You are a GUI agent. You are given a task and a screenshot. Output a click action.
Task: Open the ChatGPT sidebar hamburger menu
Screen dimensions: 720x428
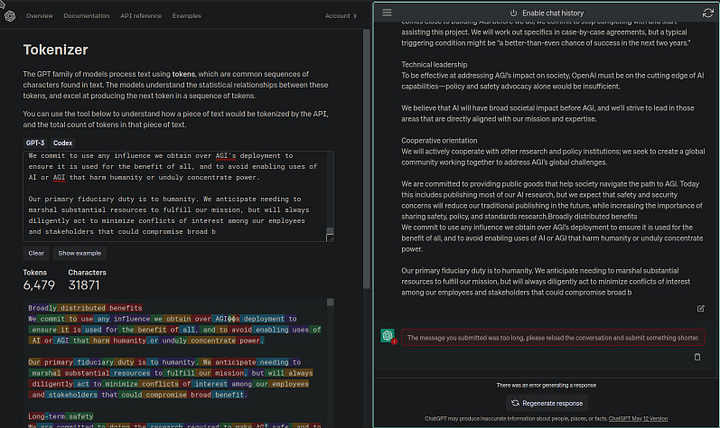click(387, 13)
